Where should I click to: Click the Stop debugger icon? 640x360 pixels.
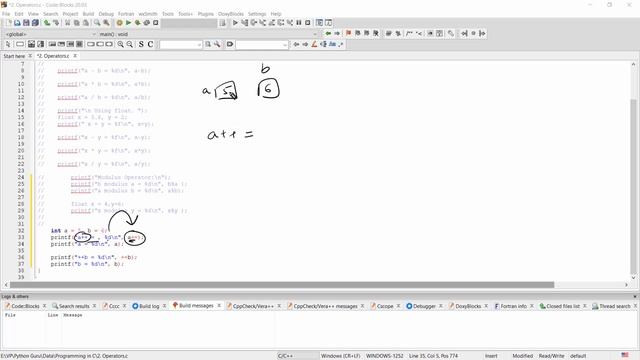click(x=308, y=23)
